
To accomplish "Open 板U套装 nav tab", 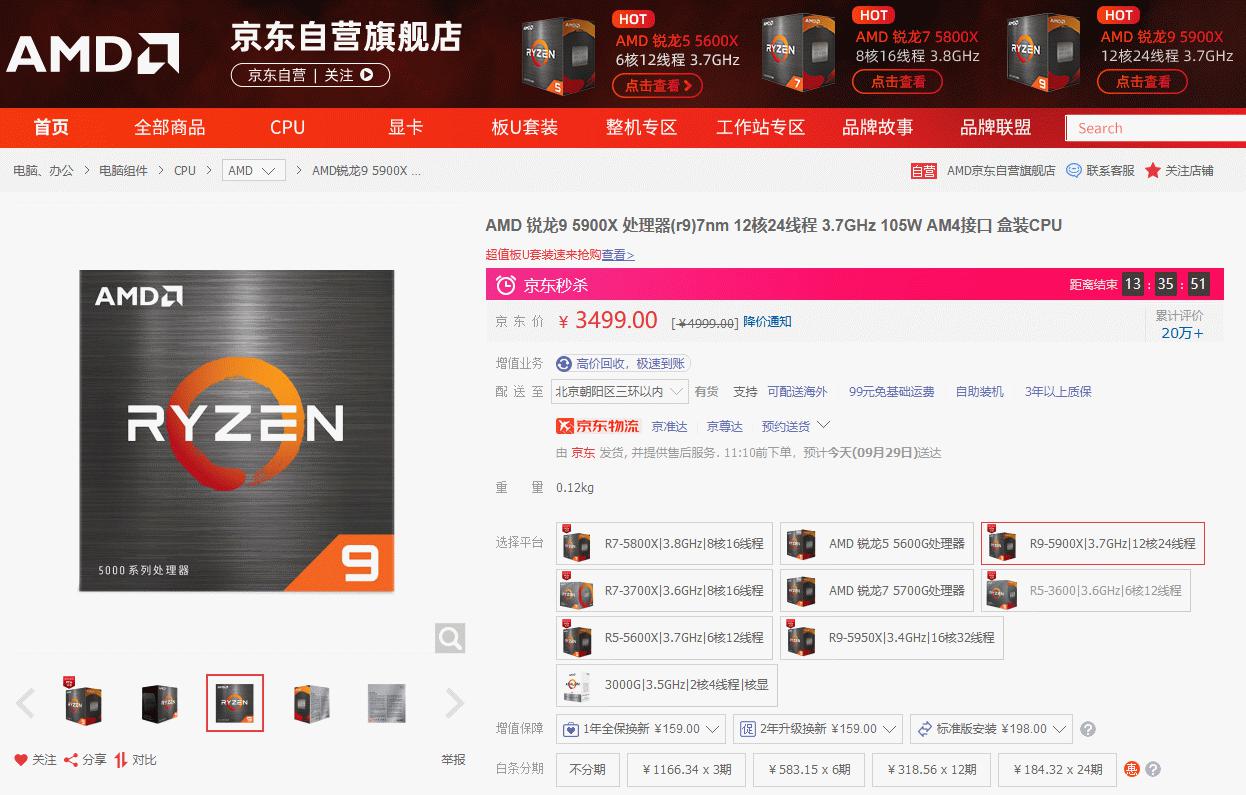I will click(525, 127).
